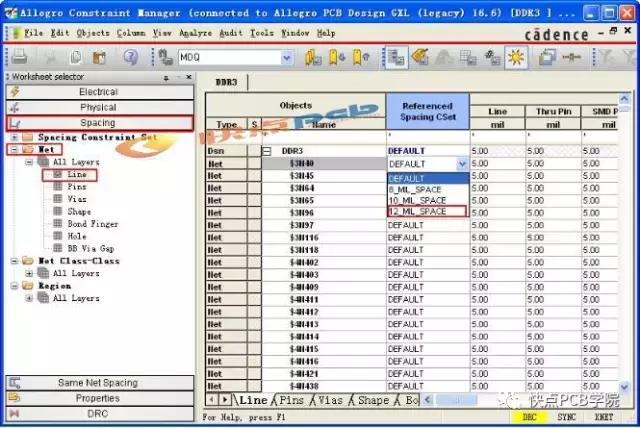Collapse the Net tree node
Screen dimensions: 640x428
[14, 150]
